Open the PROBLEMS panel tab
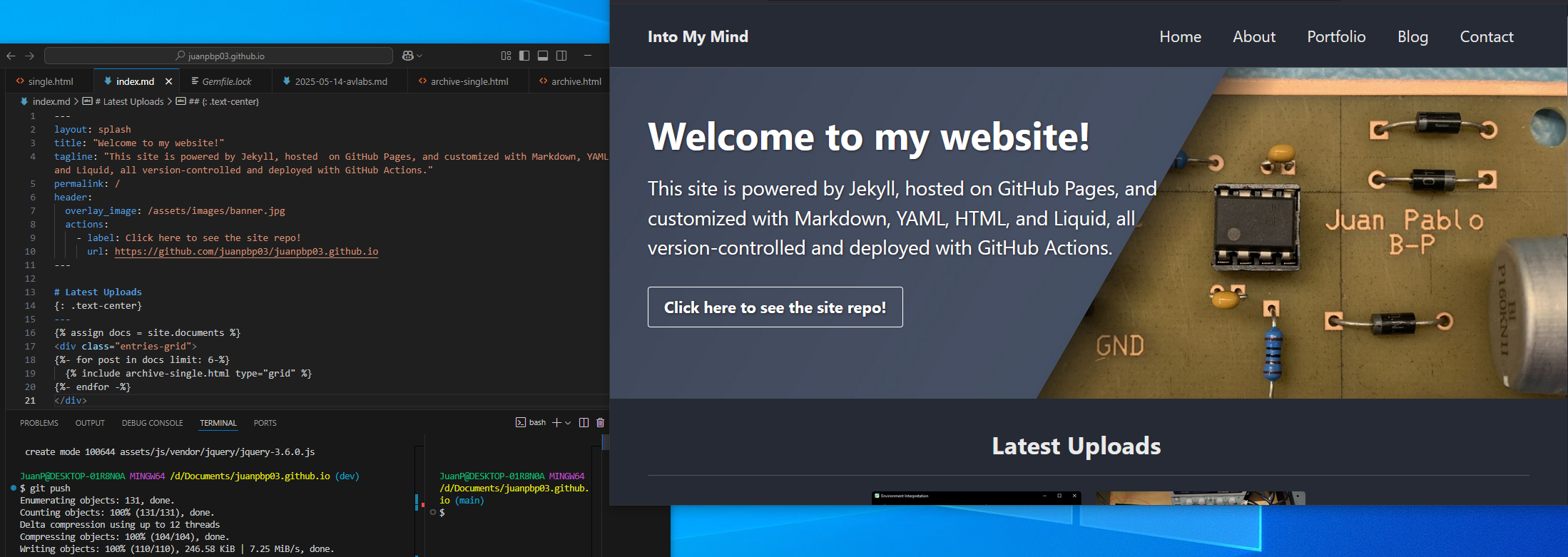This screenshot has height=557, width=1568. [x=39, y=423]
